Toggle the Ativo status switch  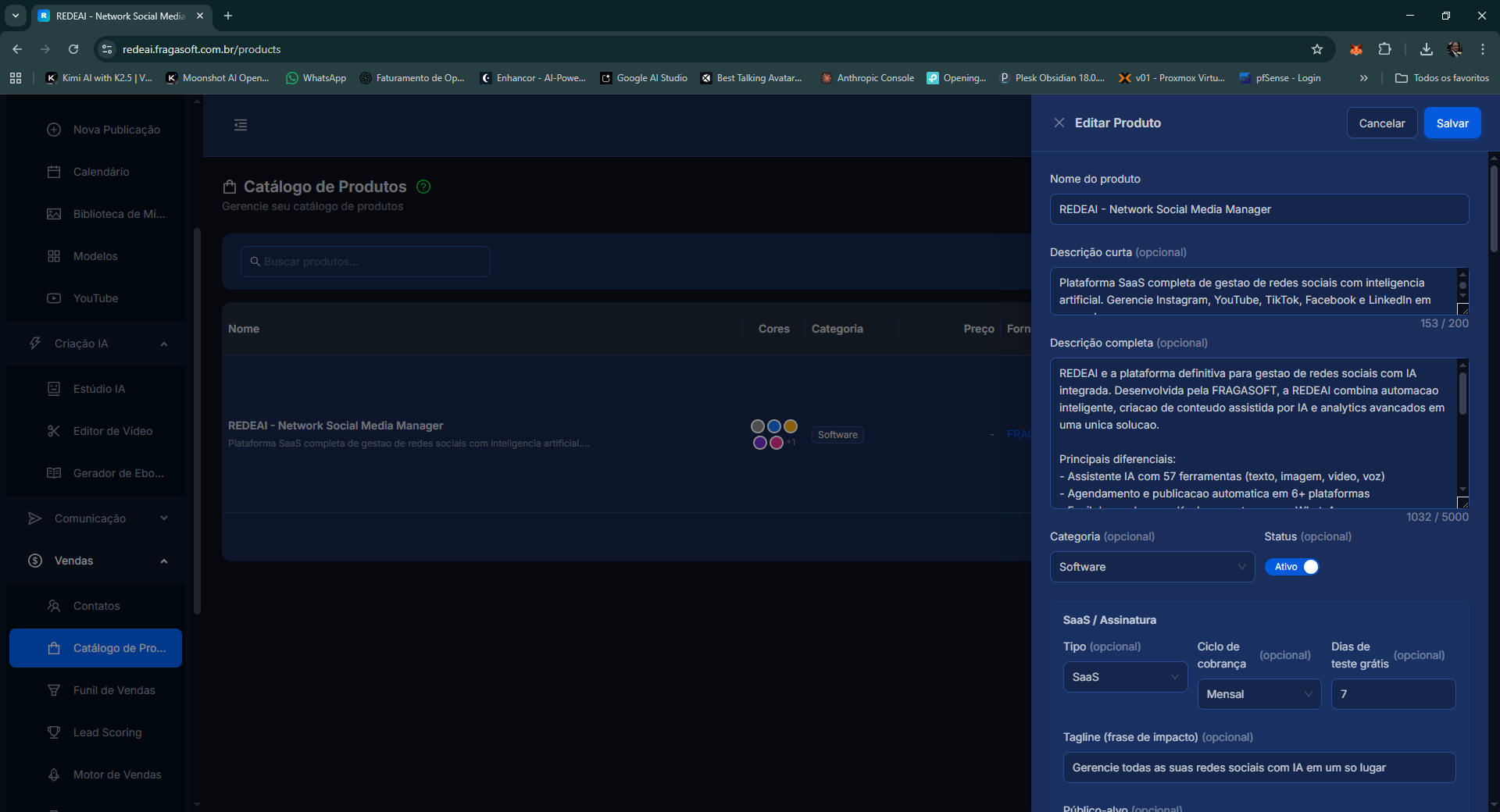[1292, 567]
